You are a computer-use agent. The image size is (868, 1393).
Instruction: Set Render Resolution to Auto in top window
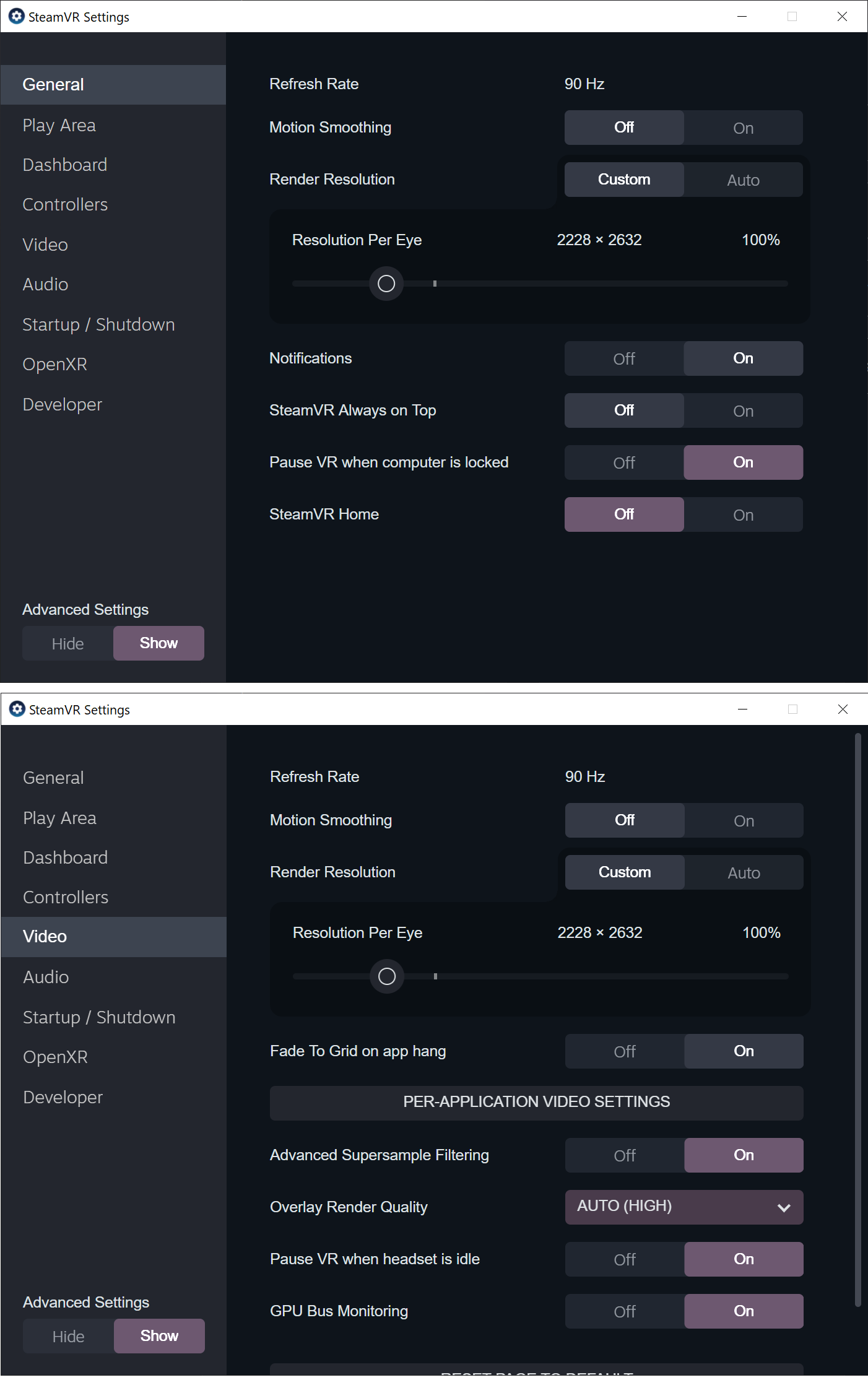point(744,180)
